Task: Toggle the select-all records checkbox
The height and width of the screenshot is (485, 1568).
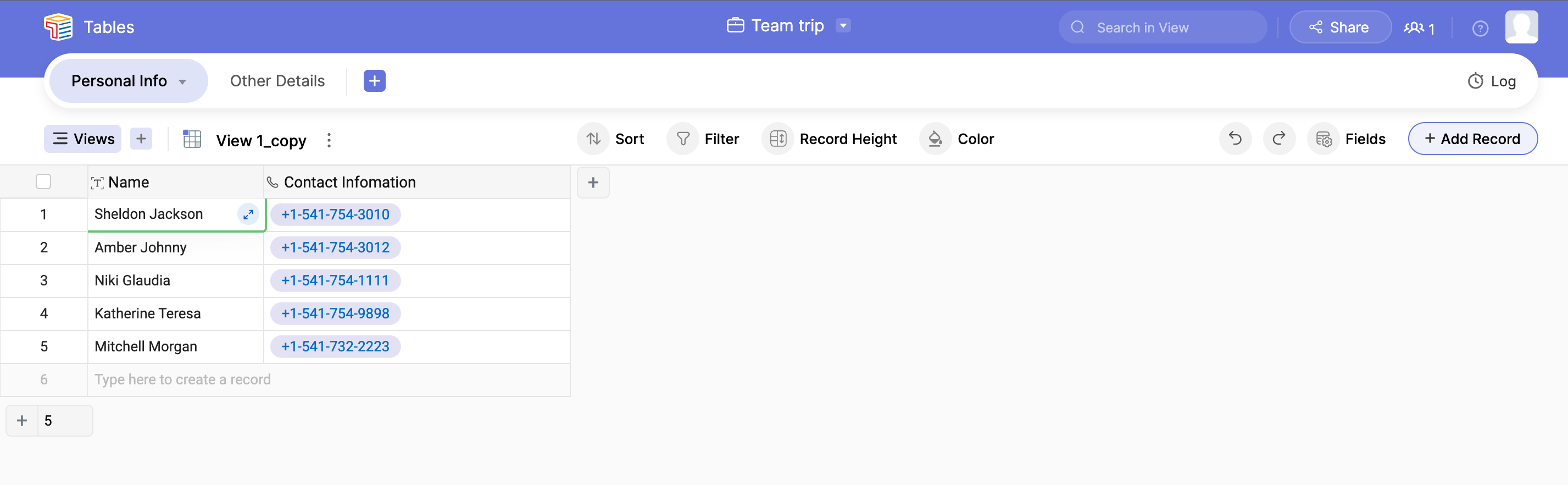Action: [x=43, y=181]
